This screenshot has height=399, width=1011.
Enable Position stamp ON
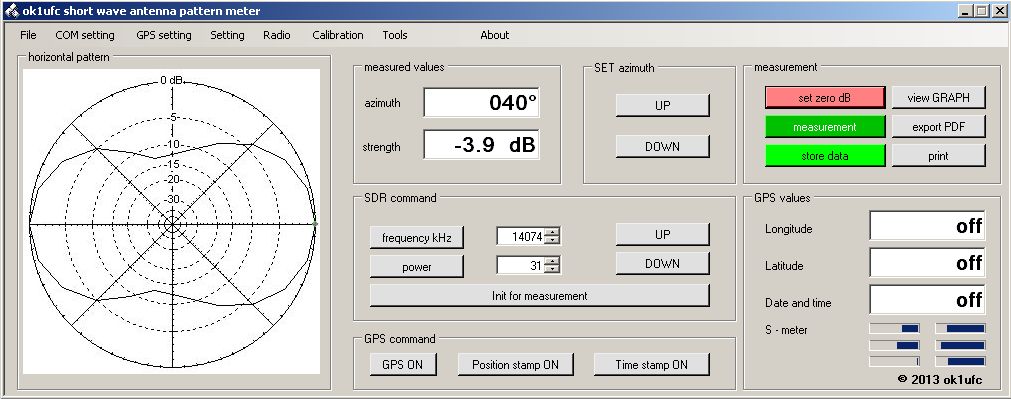pos(515,364)
